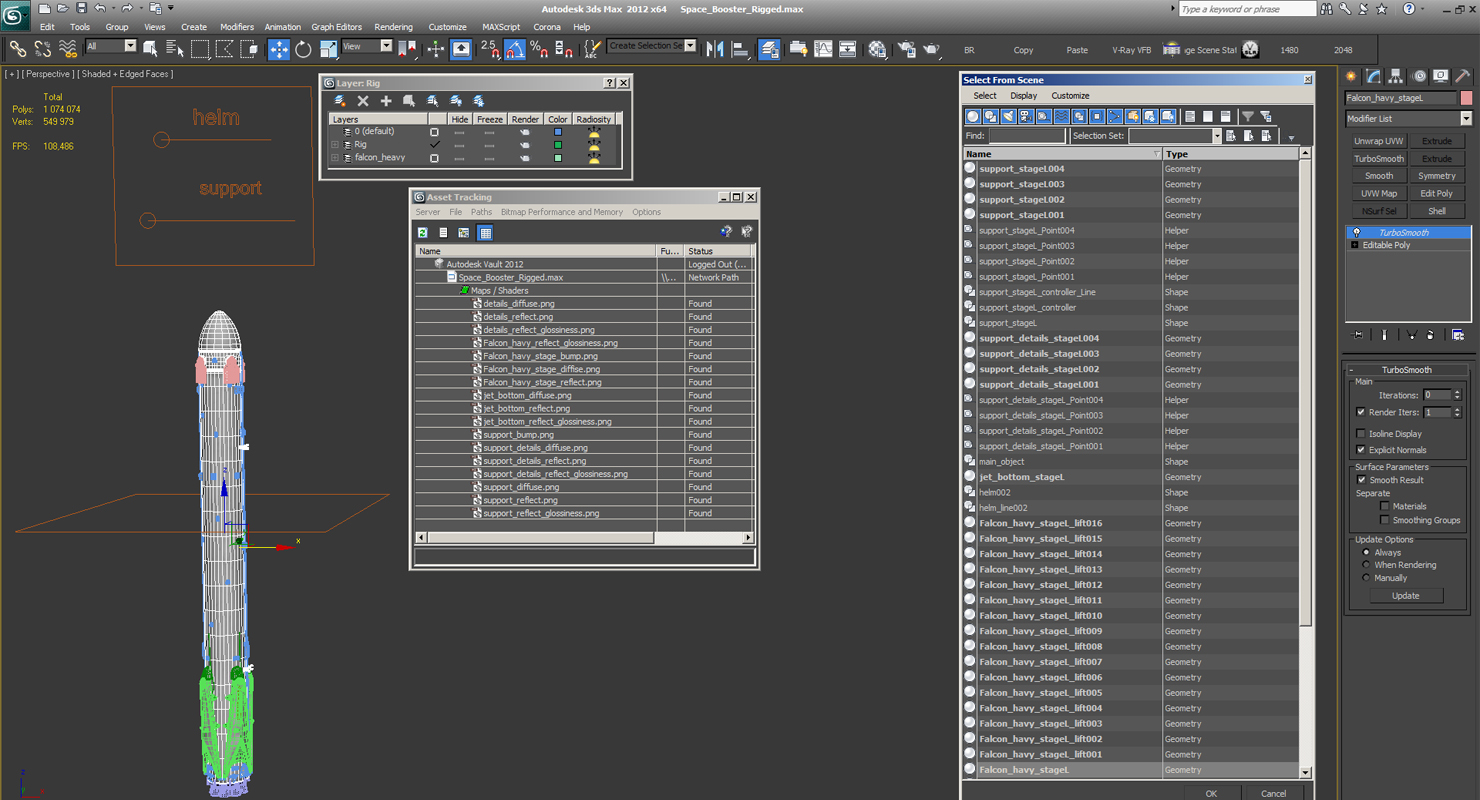This screenshot has height=800, width=1480.
Task: Select the Select and Rotate tool
Action: pyautogui.click(x=303, y=49)
